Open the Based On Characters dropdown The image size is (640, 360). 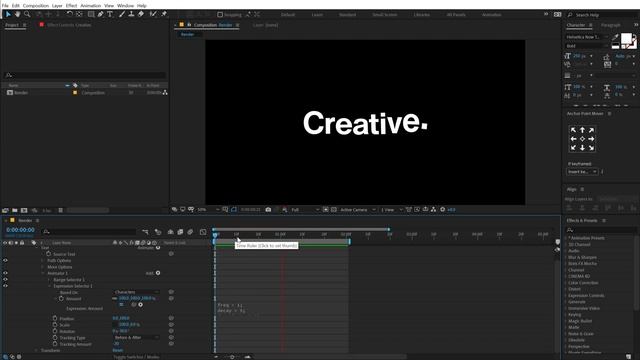click(136, 292)
